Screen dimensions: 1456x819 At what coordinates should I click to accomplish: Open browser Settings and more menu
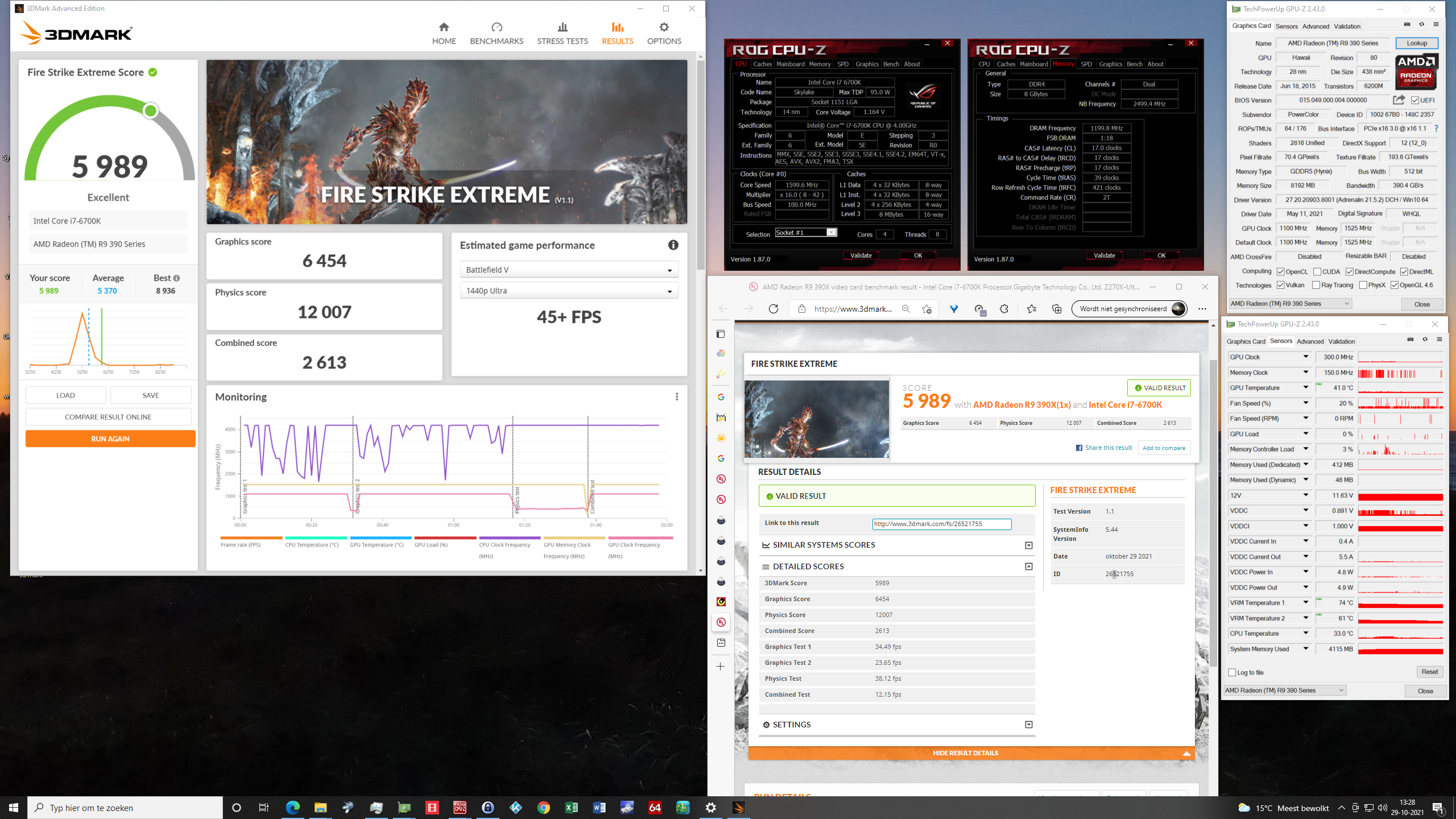pos(1202,309)
